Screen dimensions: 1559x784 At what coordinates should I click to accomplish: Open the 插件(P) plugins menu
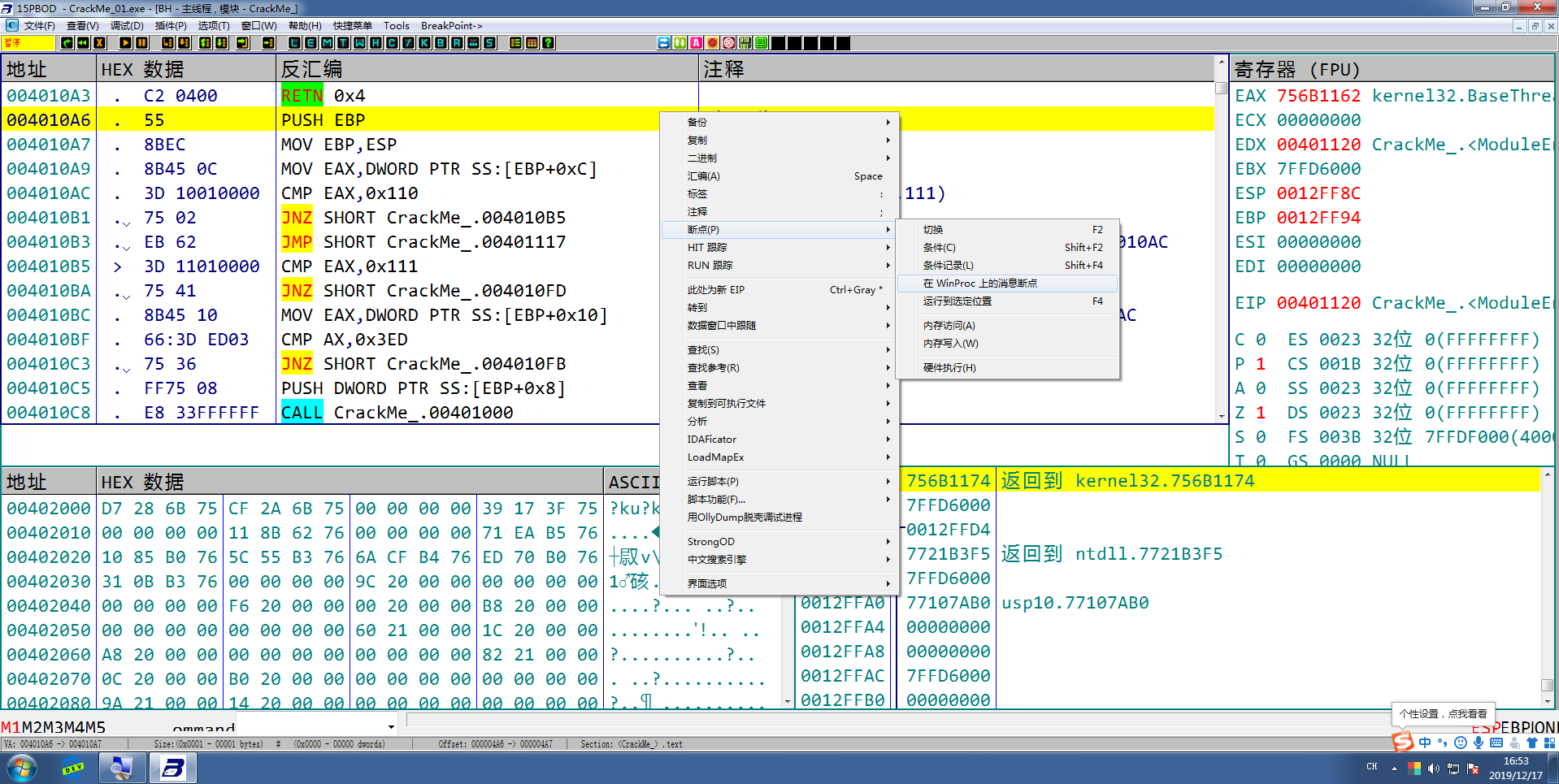(x=170, y=26)
